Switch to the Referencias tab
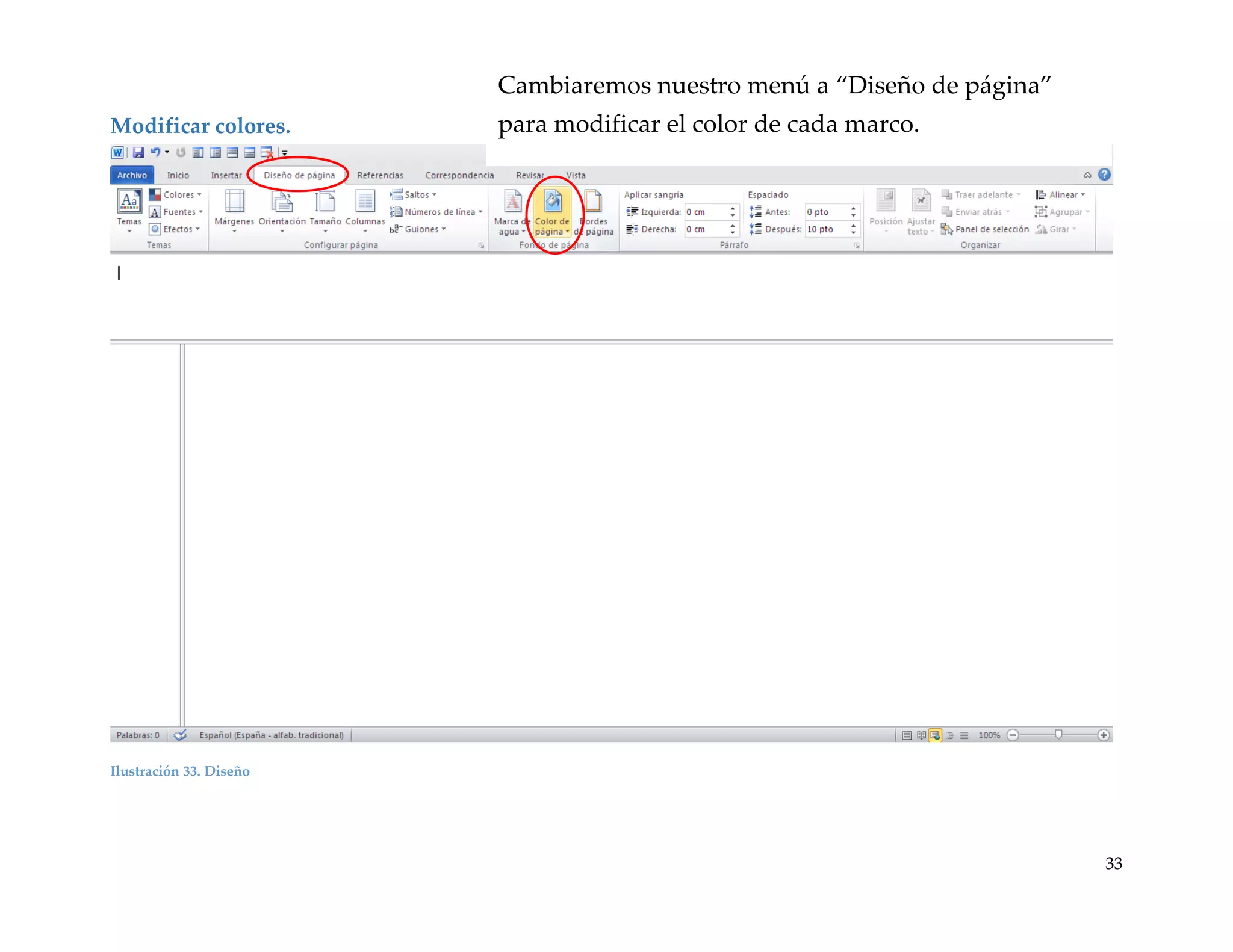Screen dimensions: 1233x952 tap(379, 175)
